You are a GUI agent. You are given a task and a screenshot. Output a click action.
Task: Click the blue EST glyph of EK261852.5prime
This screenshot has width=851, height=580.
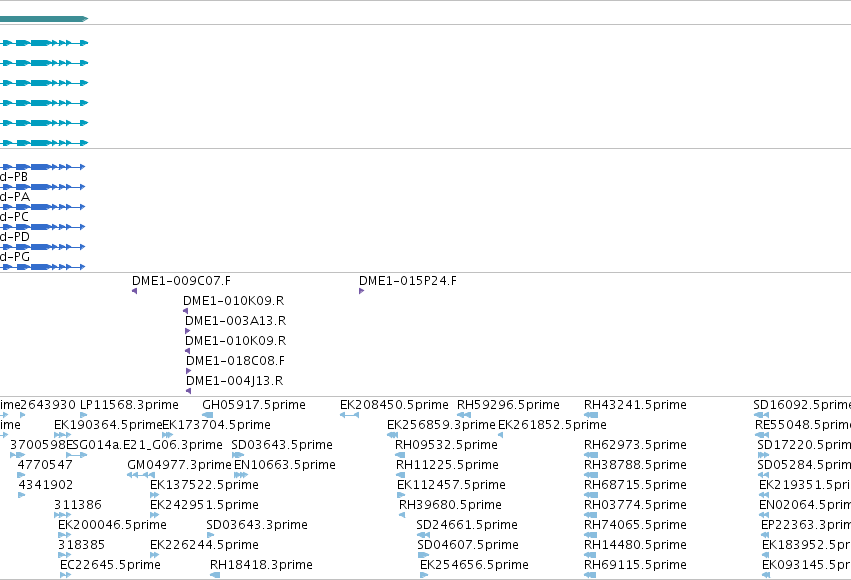coord(500,435)
